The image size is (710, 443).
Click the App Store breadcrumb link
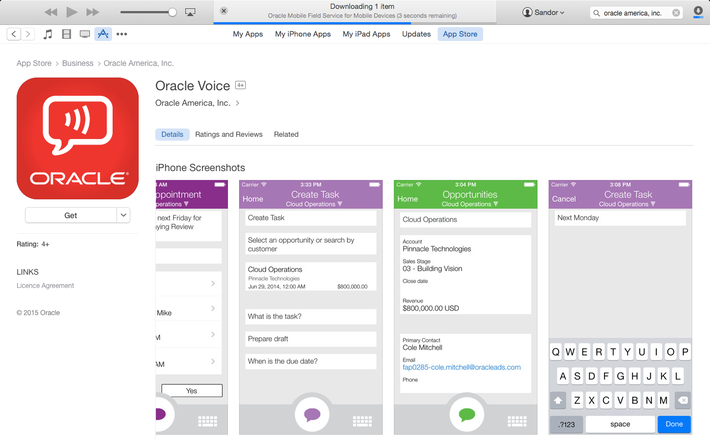tap(34, 63)
